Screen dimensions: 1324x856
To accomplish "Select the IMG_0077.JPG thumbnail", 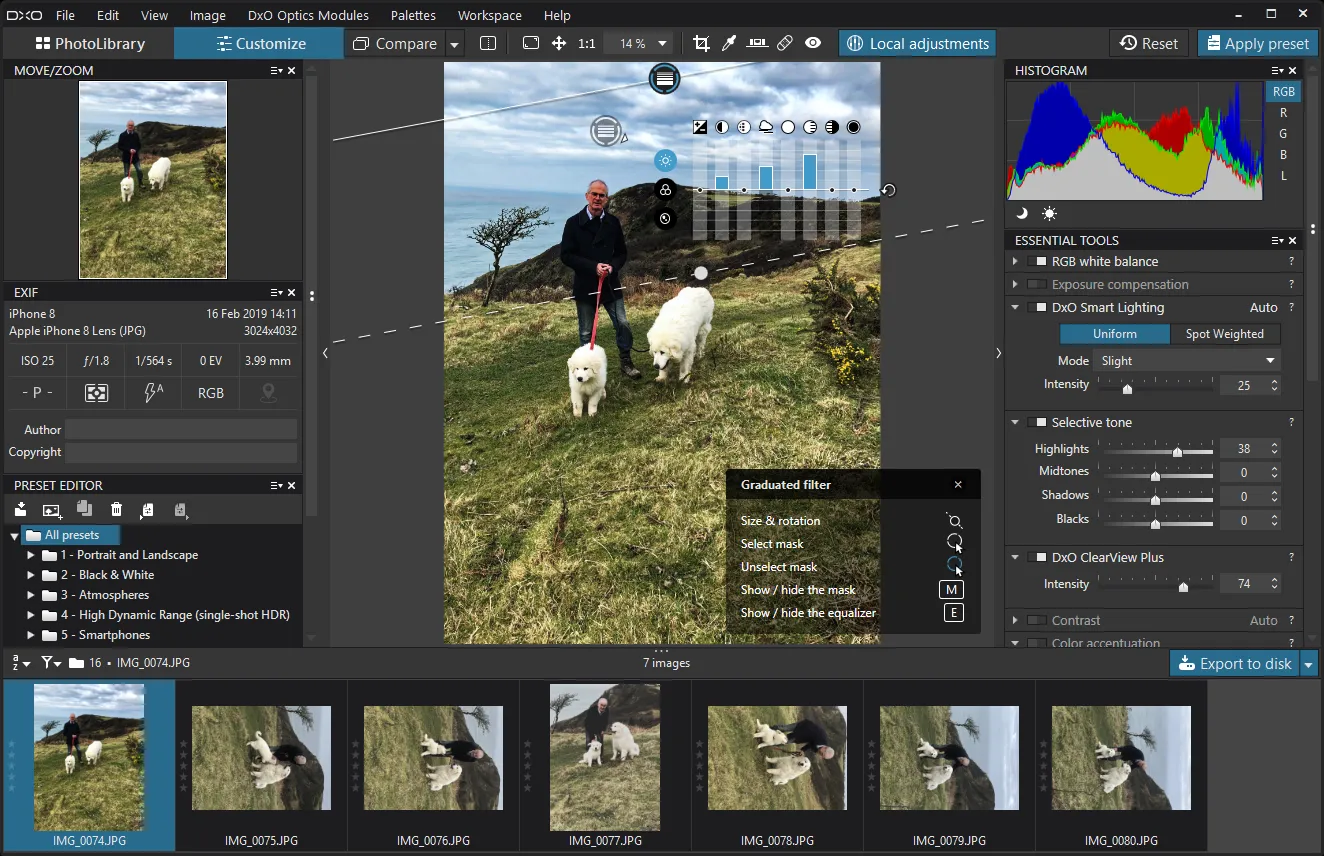I will click(605, 757).
